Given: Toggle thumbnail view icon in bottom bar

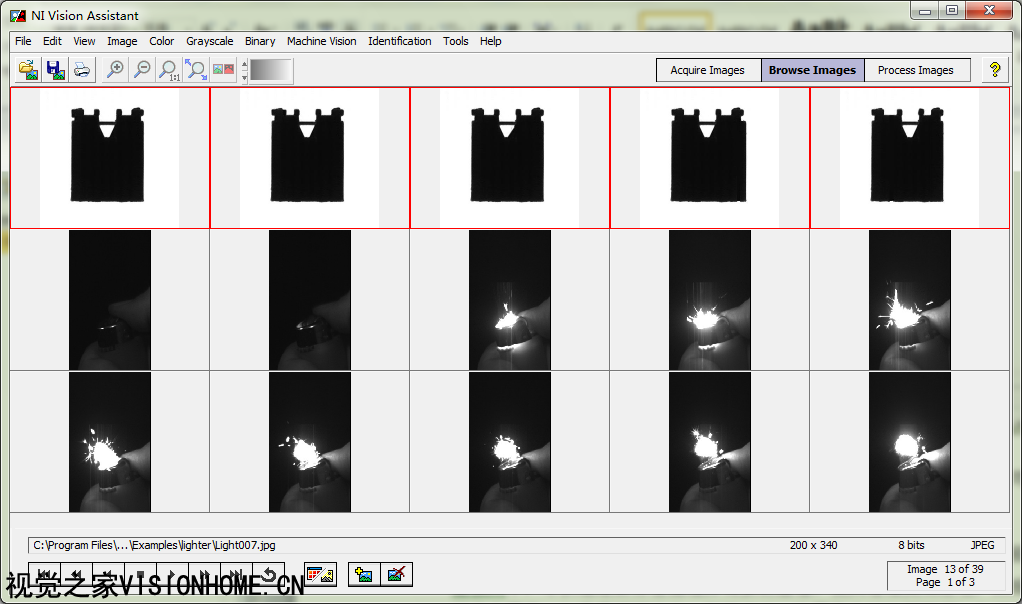Looking at the screenshot, I should click(x=320, y=574).
